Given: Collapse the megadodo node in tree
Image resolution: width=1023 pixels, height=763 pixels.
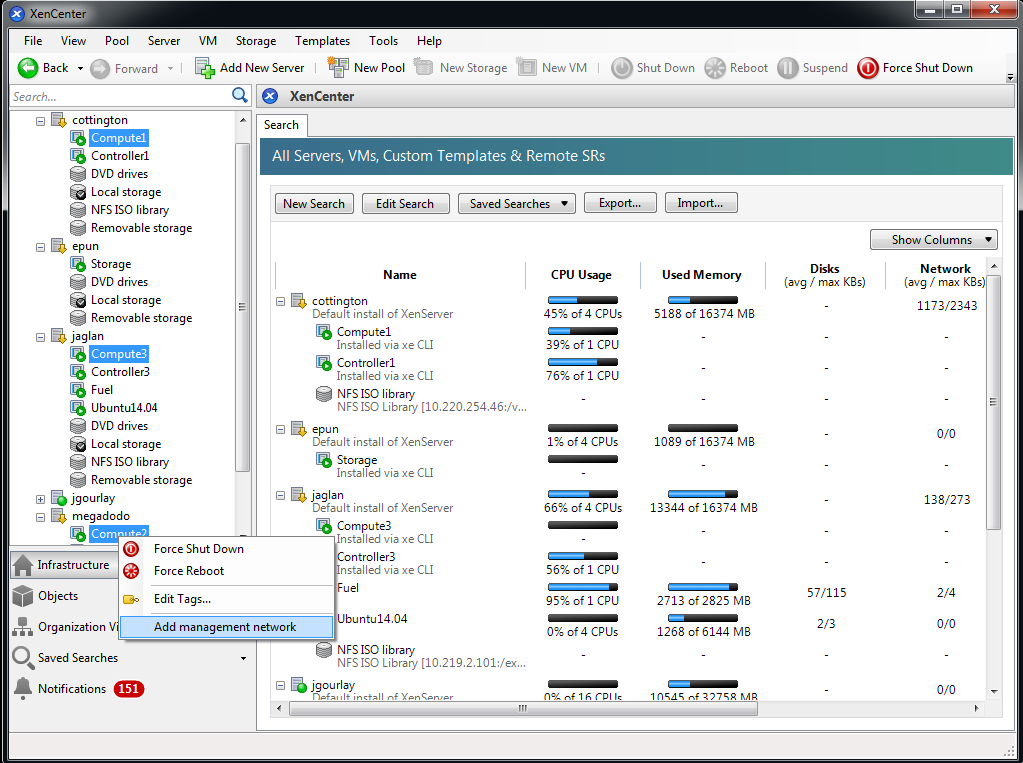Looking at the screenshot, I should pos(40,517).
